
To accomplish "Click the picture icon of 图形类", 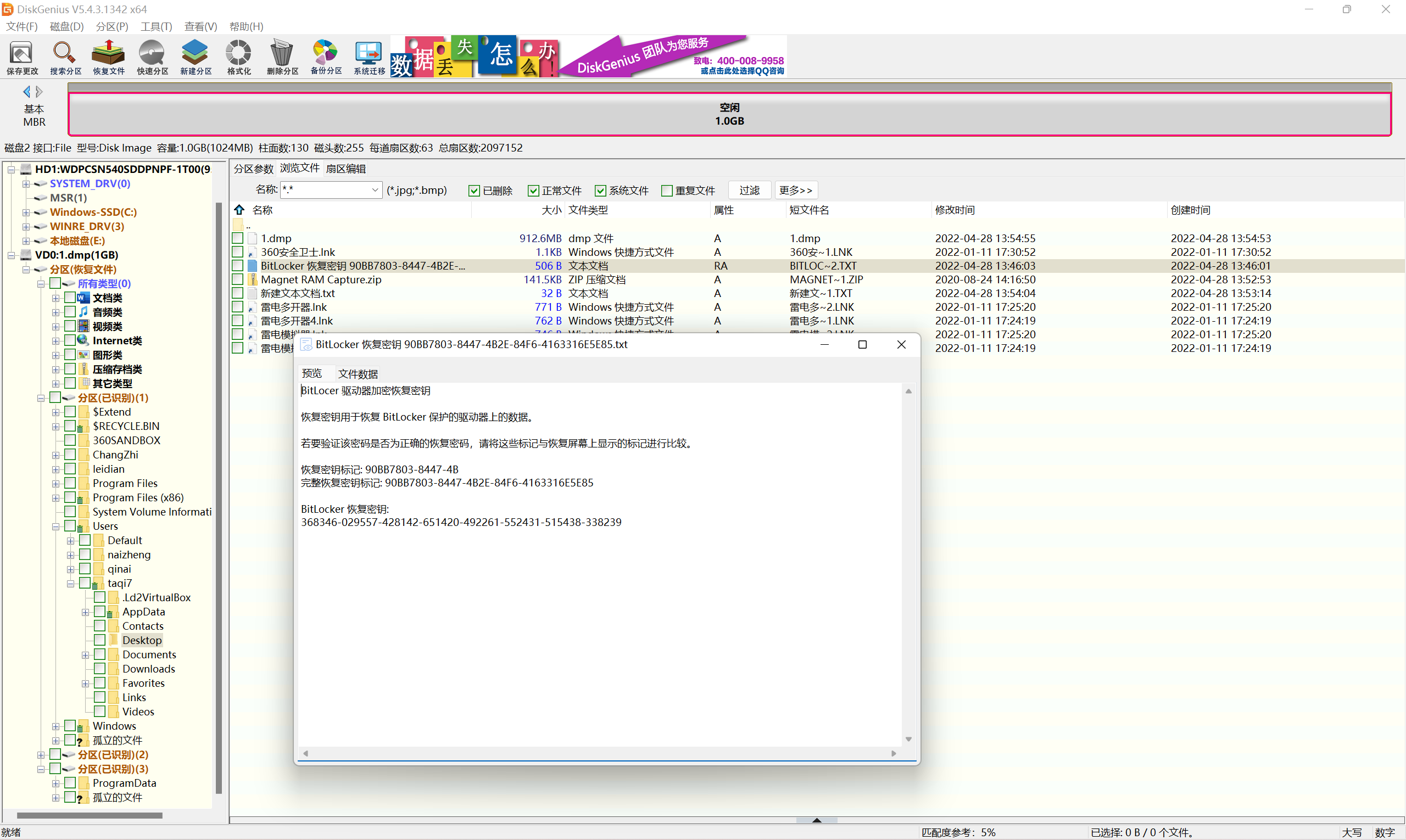I will coord(83,355).
